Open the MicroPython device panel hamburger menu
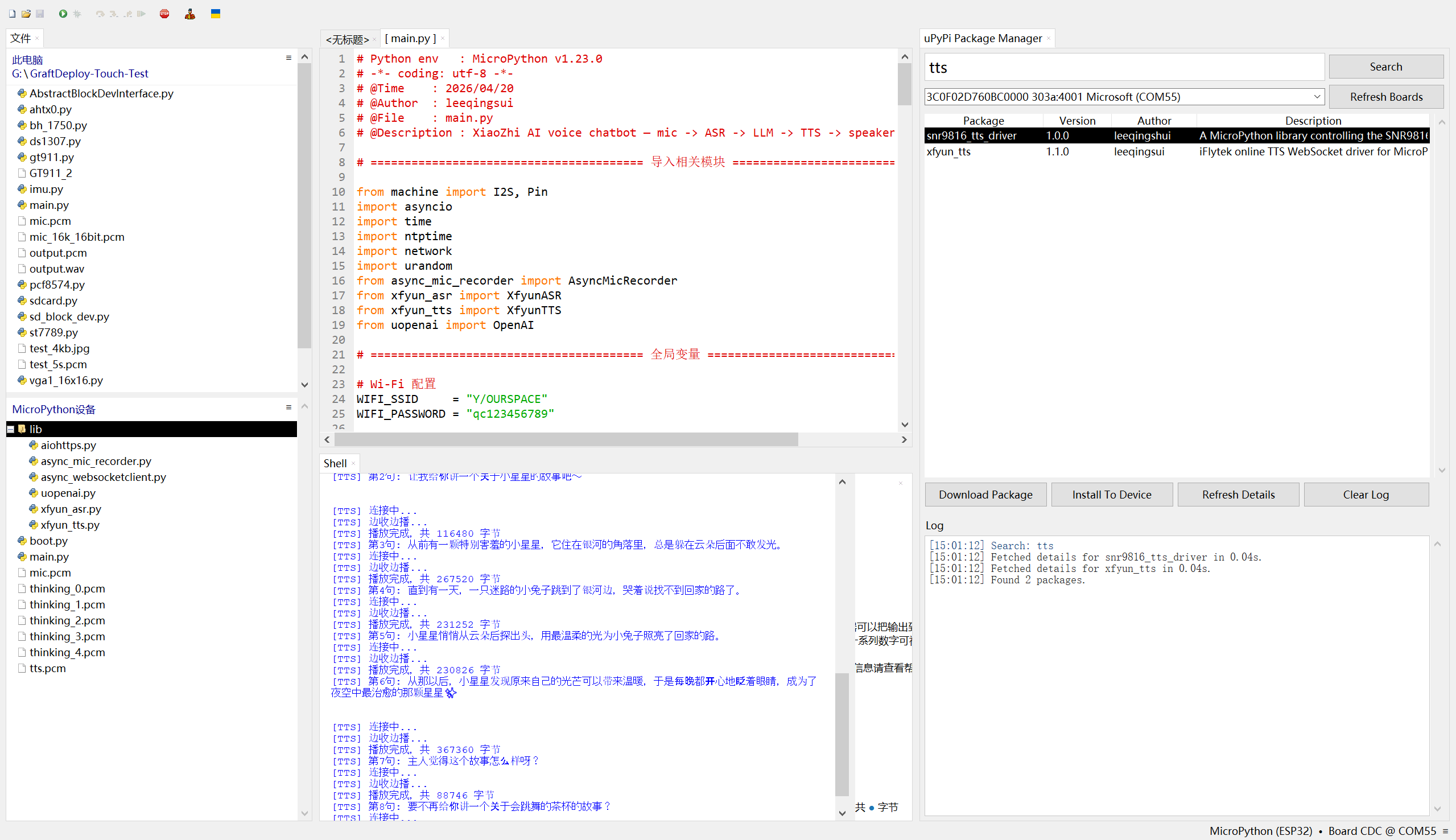This screenshot has width=1456, height=840. pos(288,407)
